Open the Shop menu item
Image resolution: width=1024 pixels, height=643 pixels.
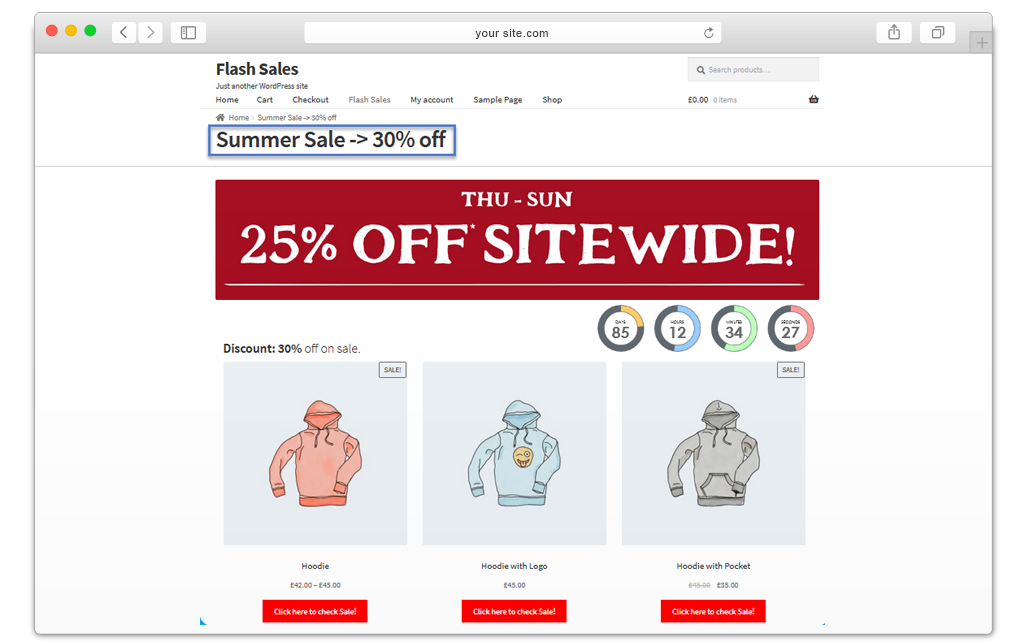(552, 100)
